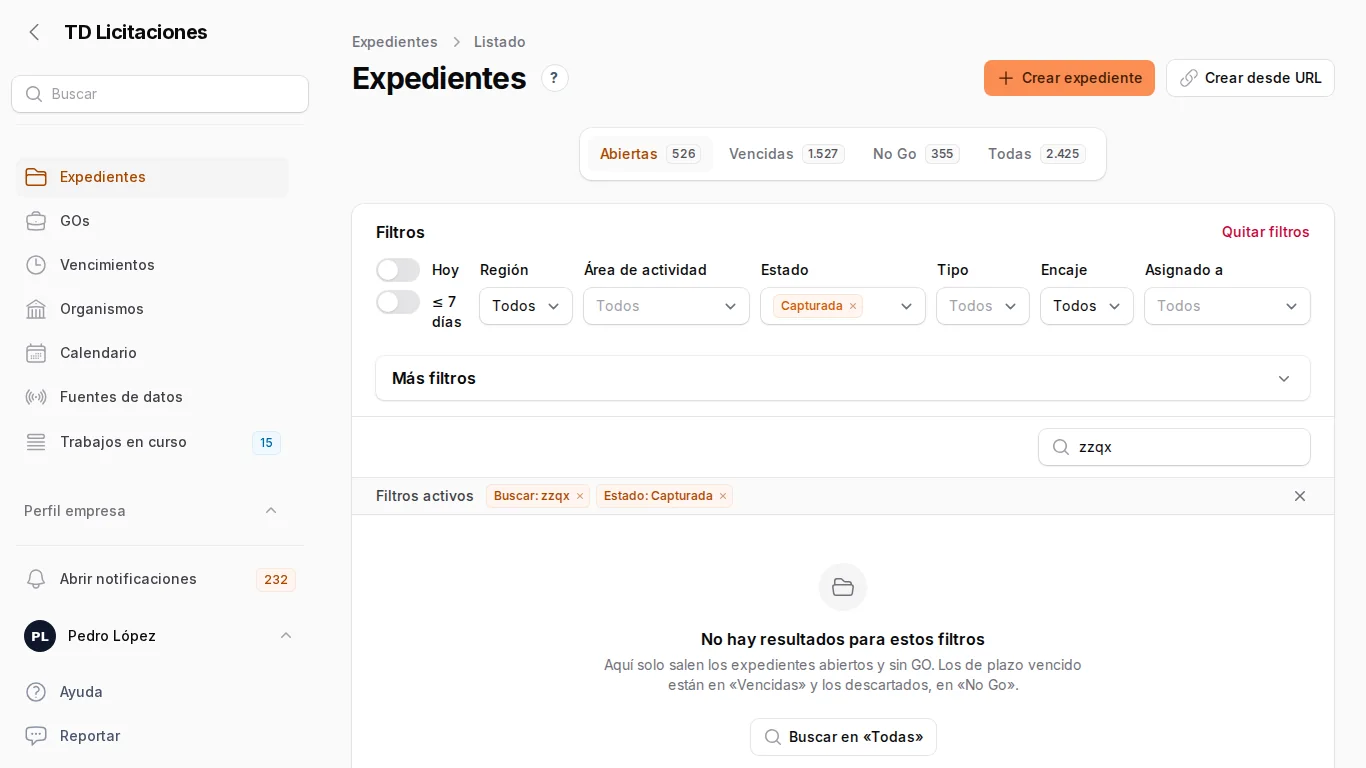1366x768 pixels.
Task: Remove the 'Estado: Capturada' active filter chip
Action: (x=723, y=496)
